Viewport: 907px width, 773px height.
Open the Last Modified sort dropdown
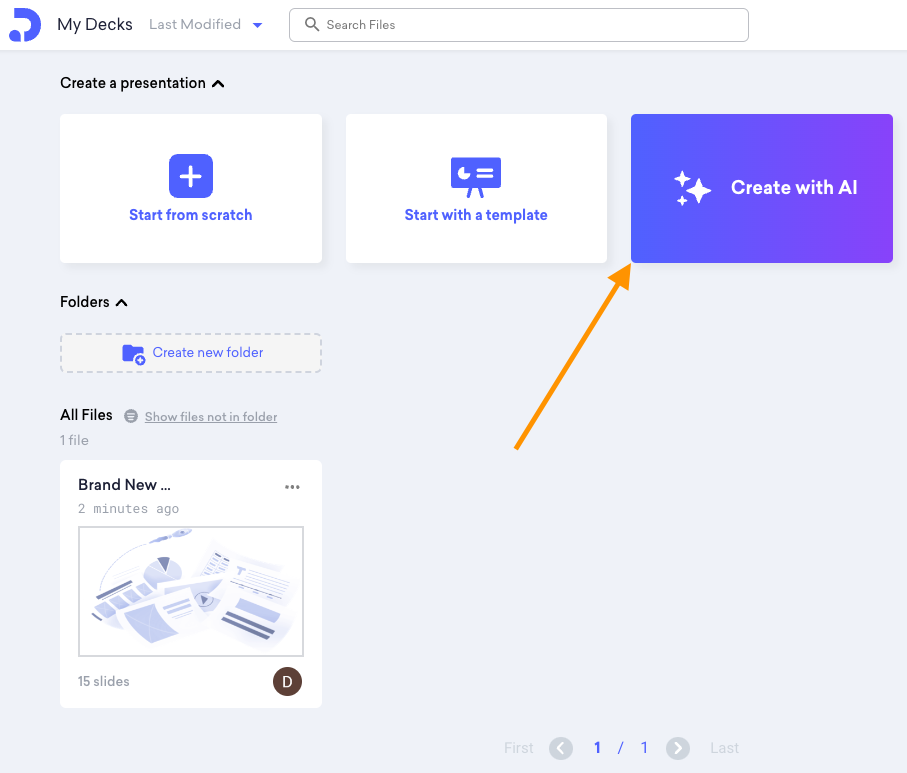206,24
